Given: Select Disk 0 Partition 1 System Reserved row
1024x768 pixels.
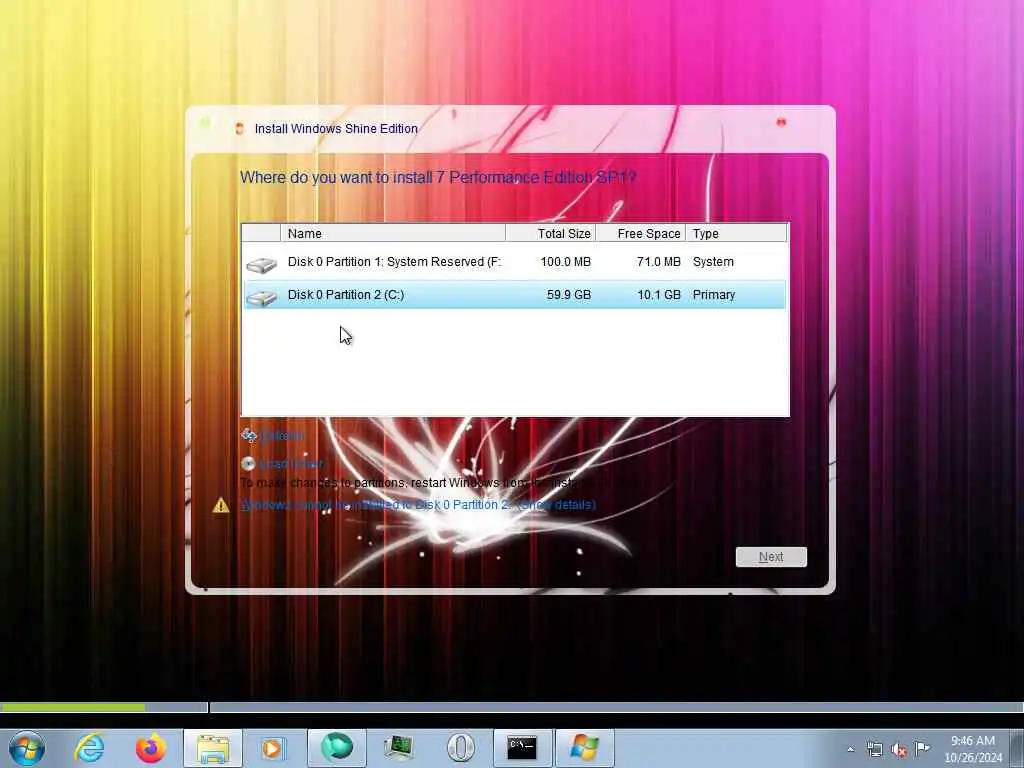Looking at the screenshot, I should click(x=515, y=262).
